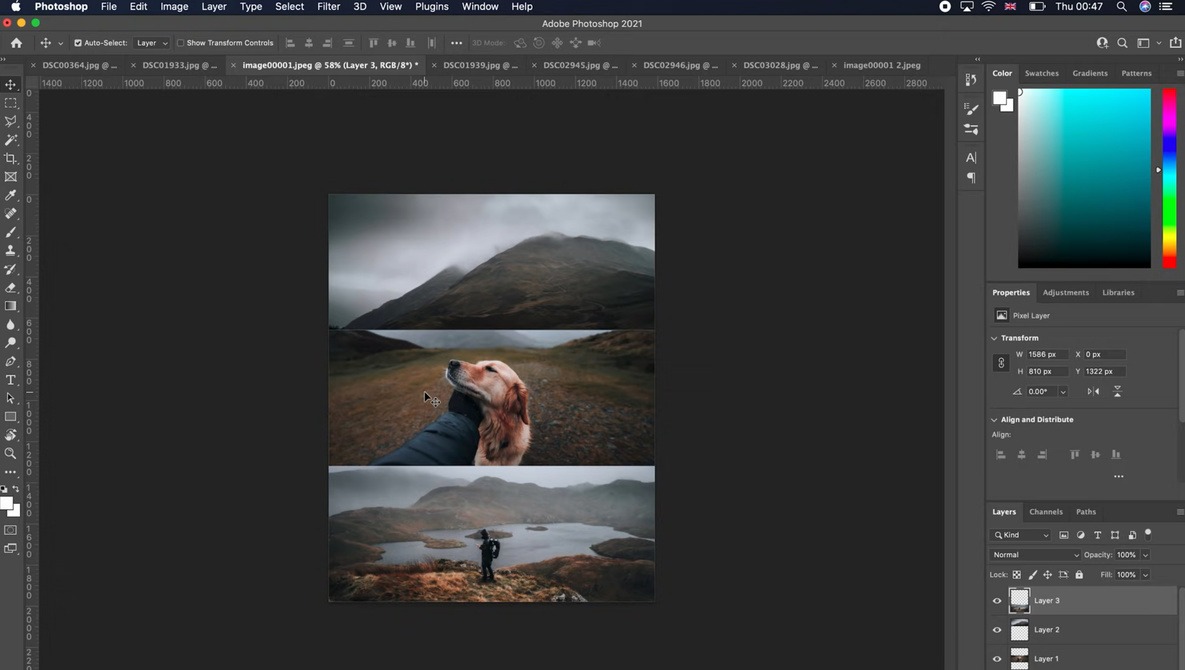Collapse the Align and Distribute section
Screen dimensions: 1185x670
click(x=994, y=420)
